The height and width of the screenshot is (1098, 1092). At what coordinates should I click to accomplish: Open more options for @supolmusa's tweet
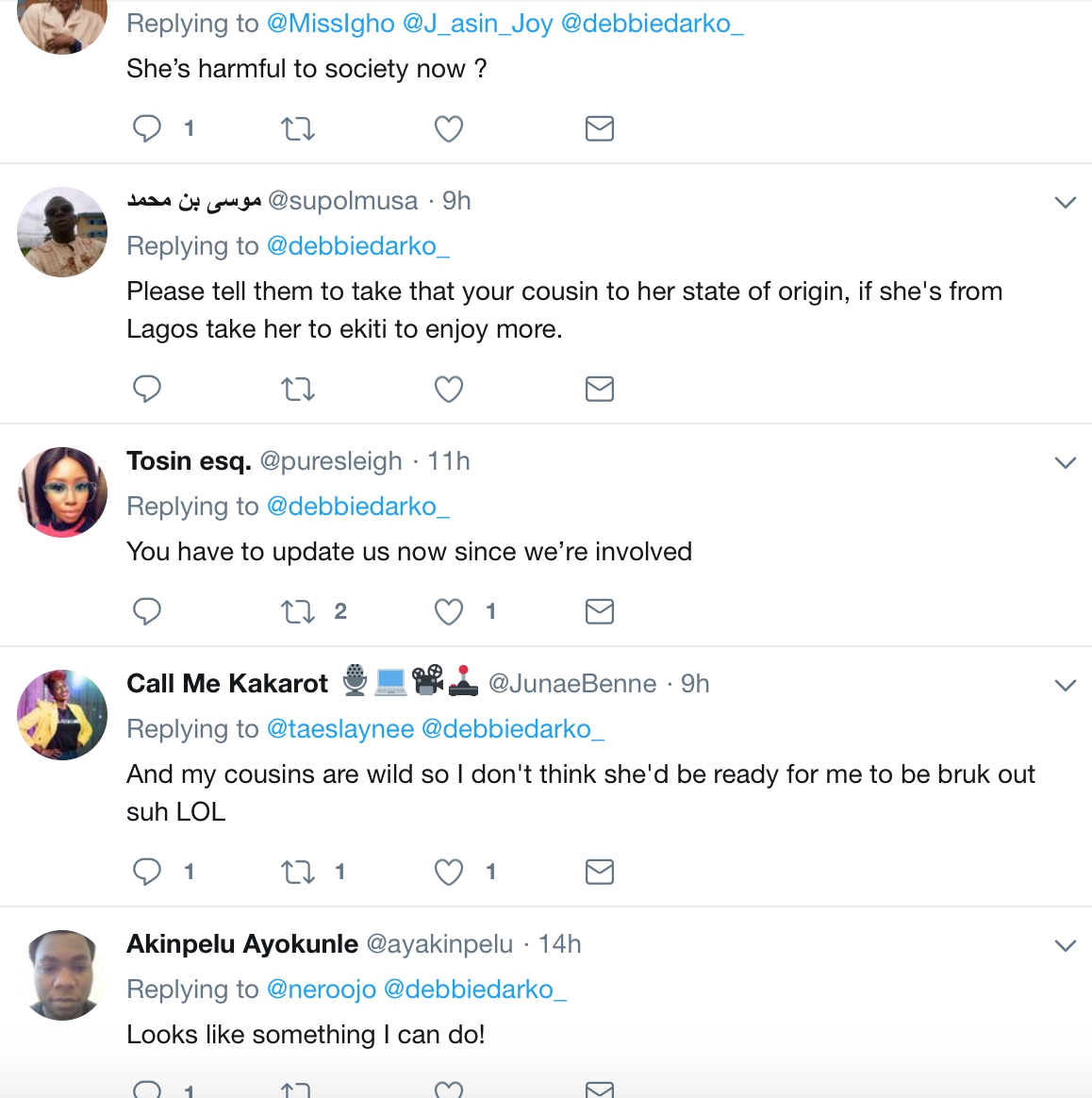[1066, 202]
